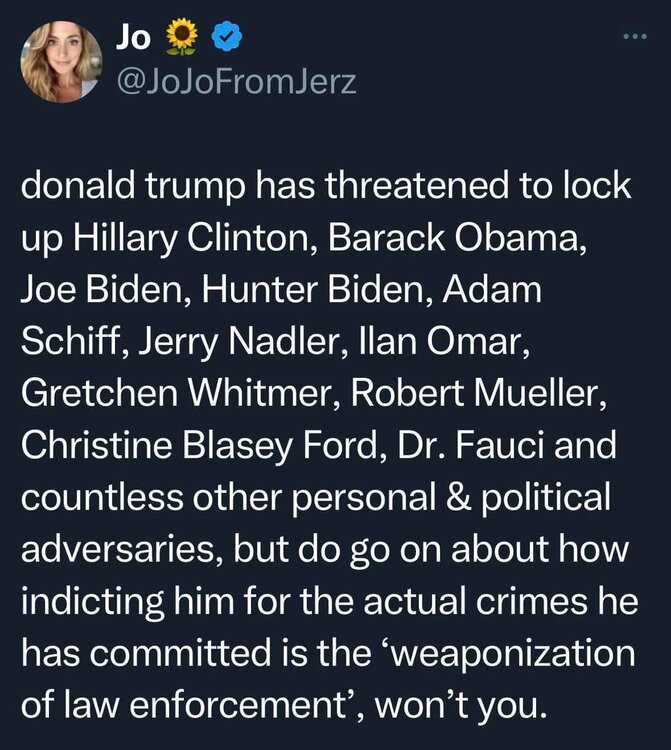Open the @JoJoFromJerz handle link
The image size is (671, 750).
pyautogui.click(x=236, y=82)
